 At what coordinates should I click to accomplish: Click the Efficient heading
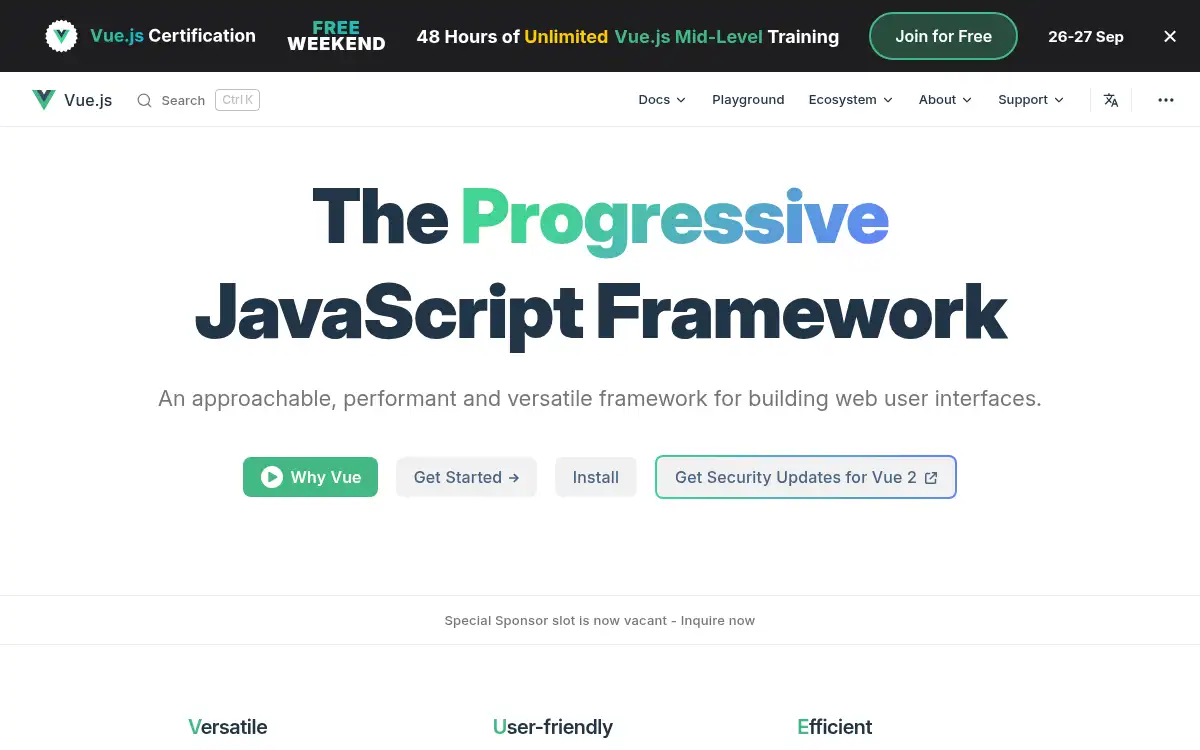pos(835,727)
